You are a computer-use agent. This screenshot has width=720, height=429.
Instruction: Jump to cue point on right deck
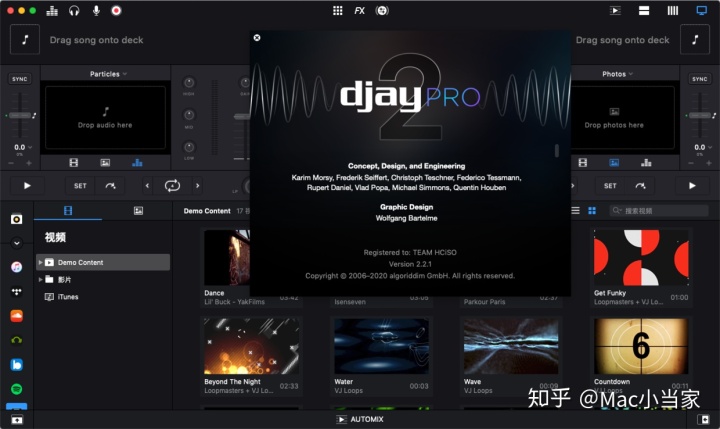click(x=640, y=186)
